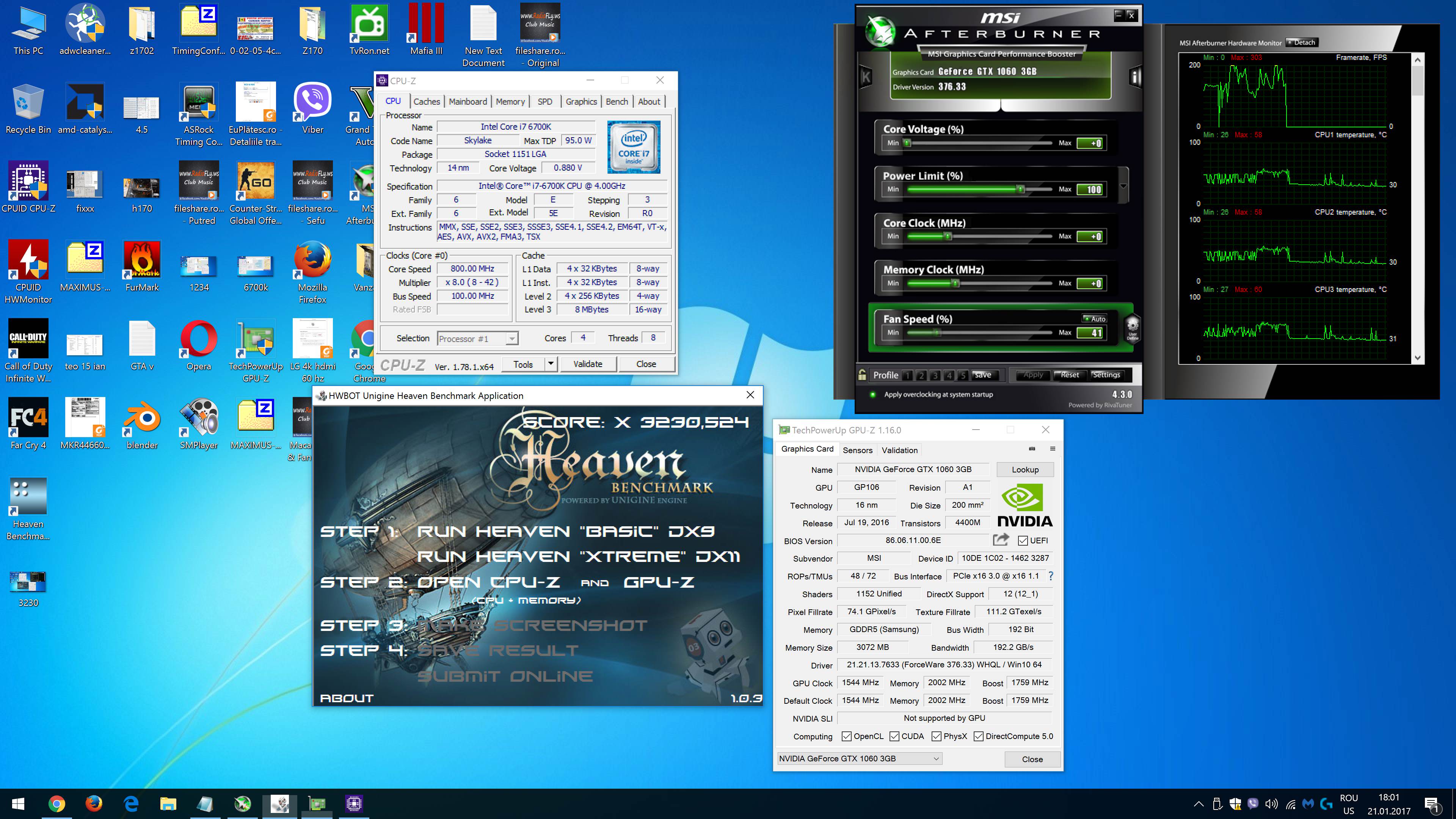The image size is (1456, 819).
Task: Open the GPU-Z hamburger menu icon
Action: point(1053,449)
